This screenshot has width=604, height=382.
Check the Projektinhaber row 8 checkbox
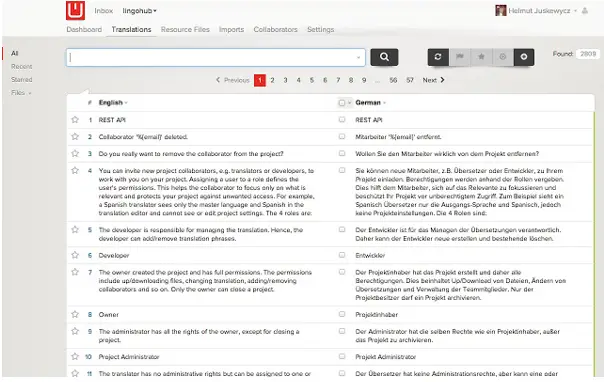(342, 315)
